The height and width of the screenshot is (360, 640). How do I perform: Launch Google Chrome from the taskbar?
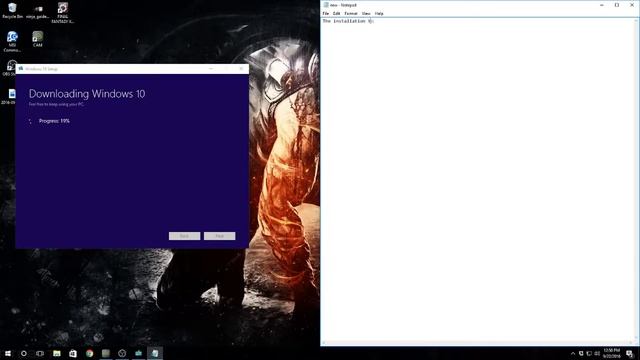tap(89, 353)
